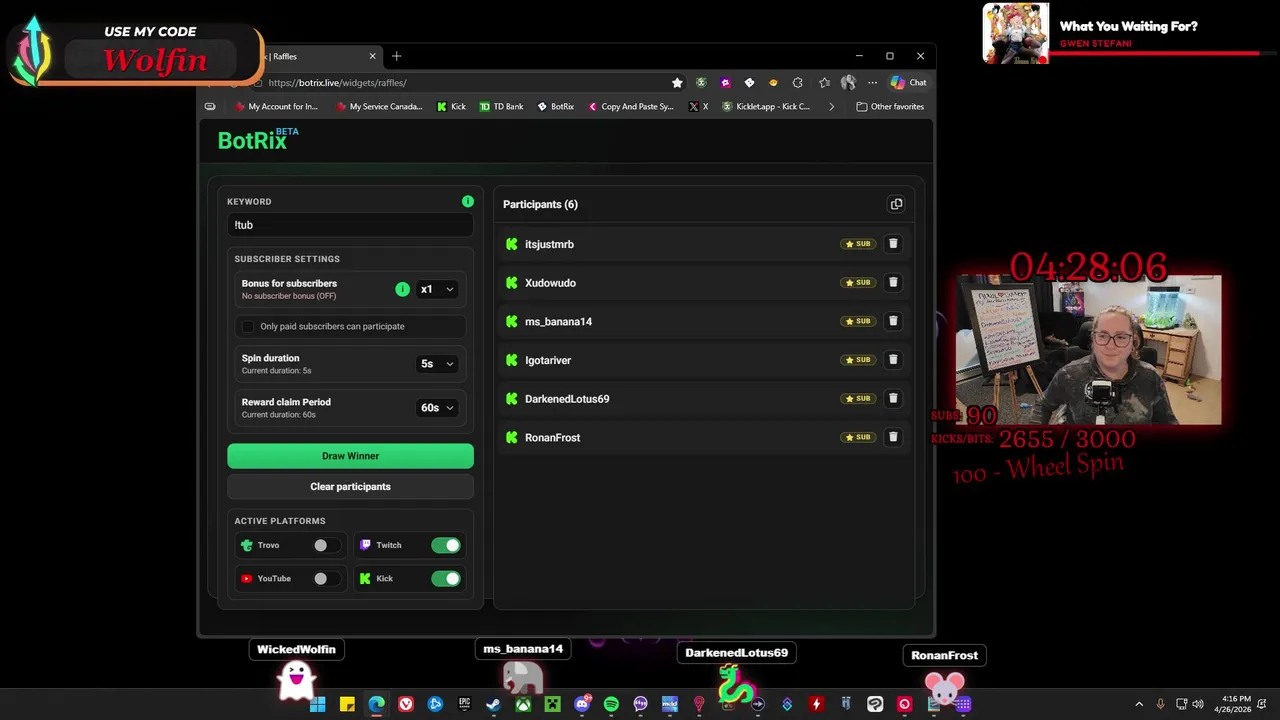Open a new browser tab

[396, 56]
